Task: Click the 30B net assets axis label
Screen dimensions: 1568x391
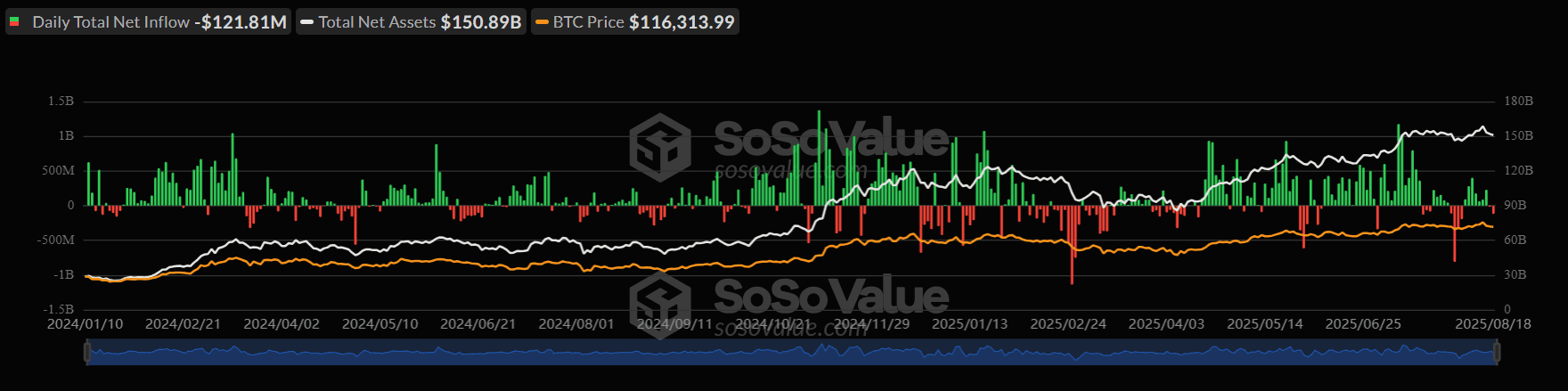Action: (1515, 275)
